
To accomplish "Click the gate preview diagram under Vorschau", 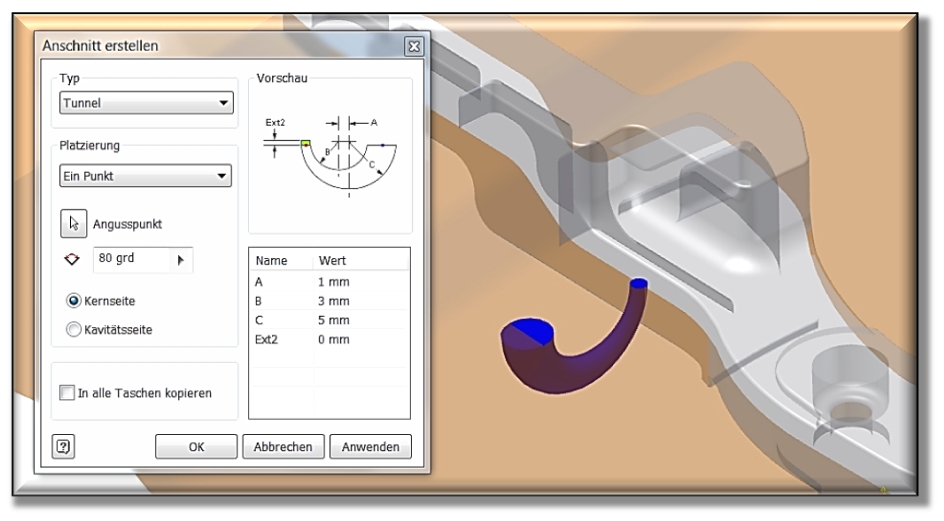I will [330, 155].
